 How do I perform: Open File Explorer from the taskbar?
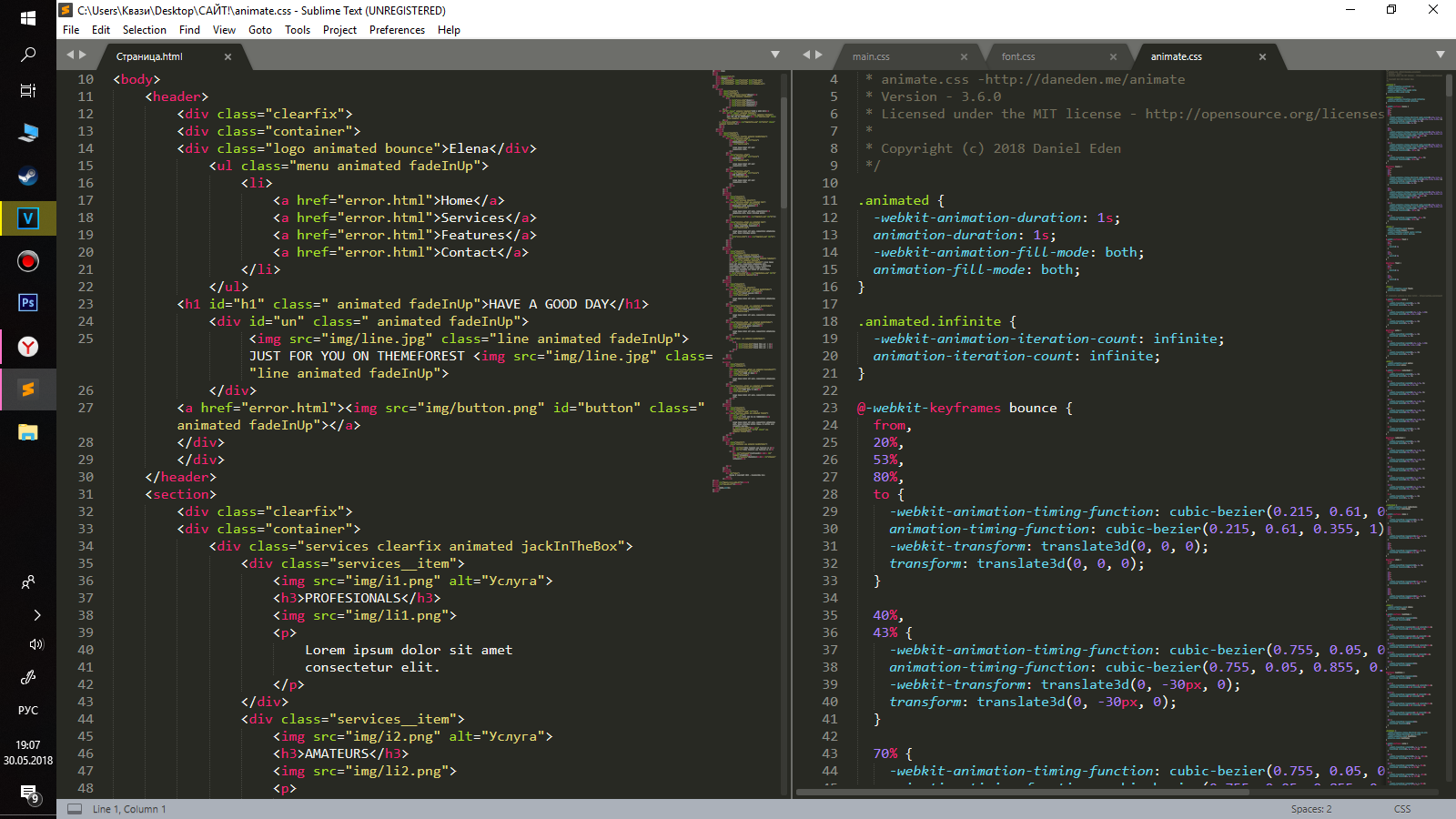pos(28,431)
